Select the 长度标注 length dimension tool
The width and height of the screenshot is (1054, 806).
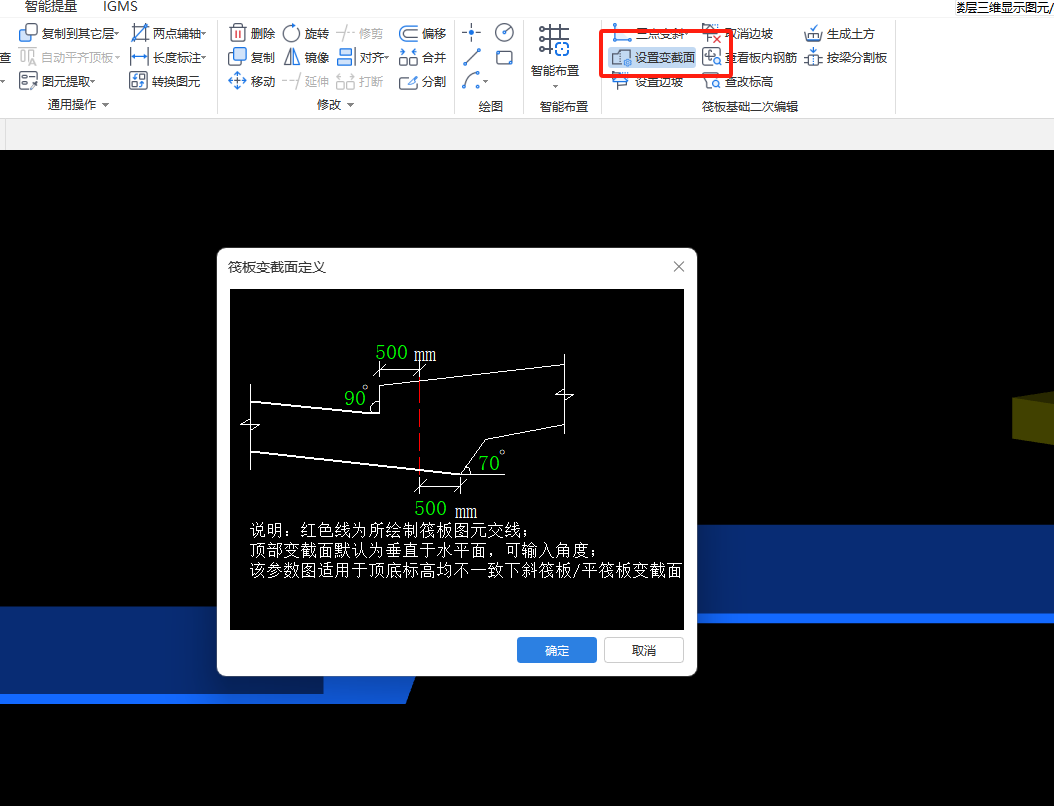168,57
